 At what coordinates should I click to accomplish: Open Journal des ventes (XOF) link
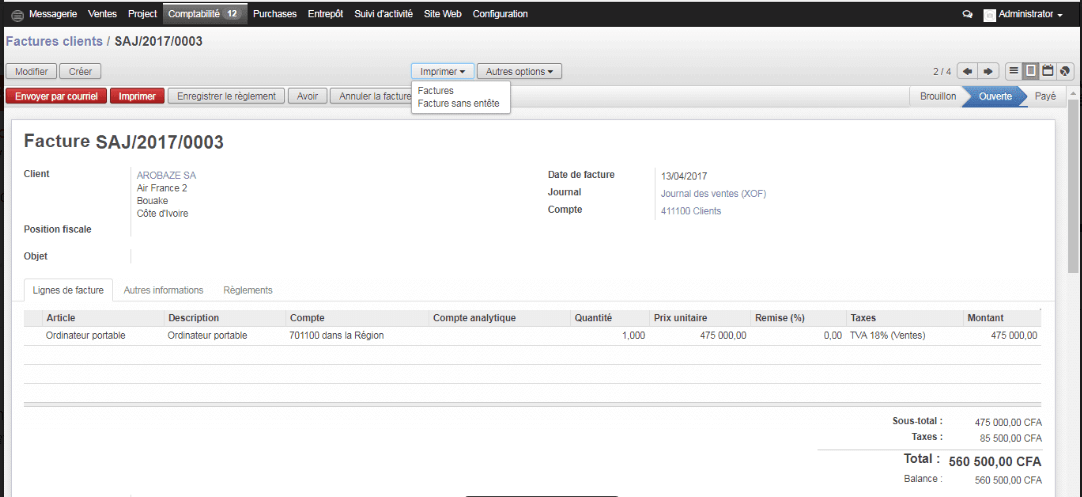714,194
